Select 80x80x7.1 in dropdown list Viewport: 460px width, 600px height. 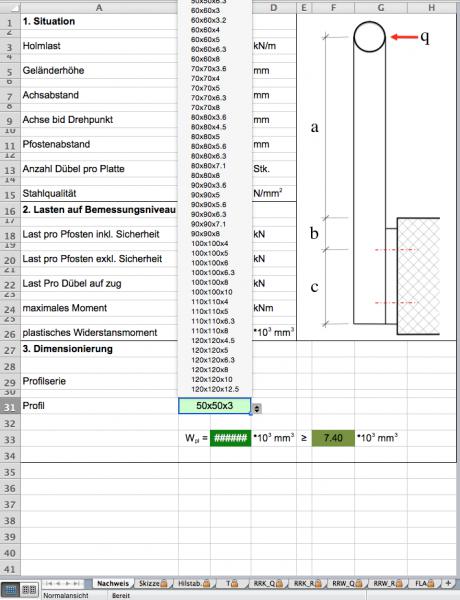click(209, 166)
